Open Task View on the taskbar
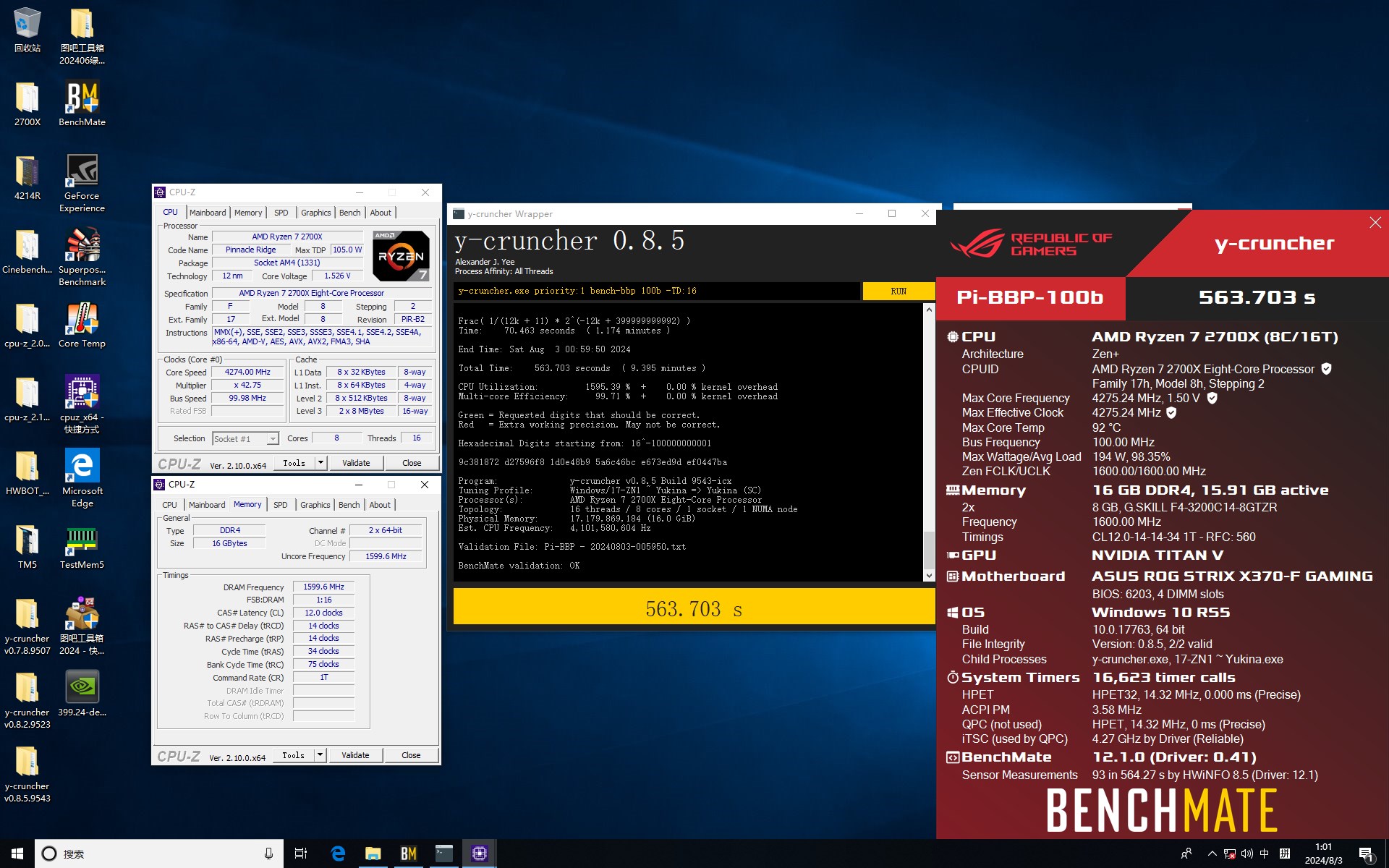1389x868 pixels. click(x=301, y=854)
